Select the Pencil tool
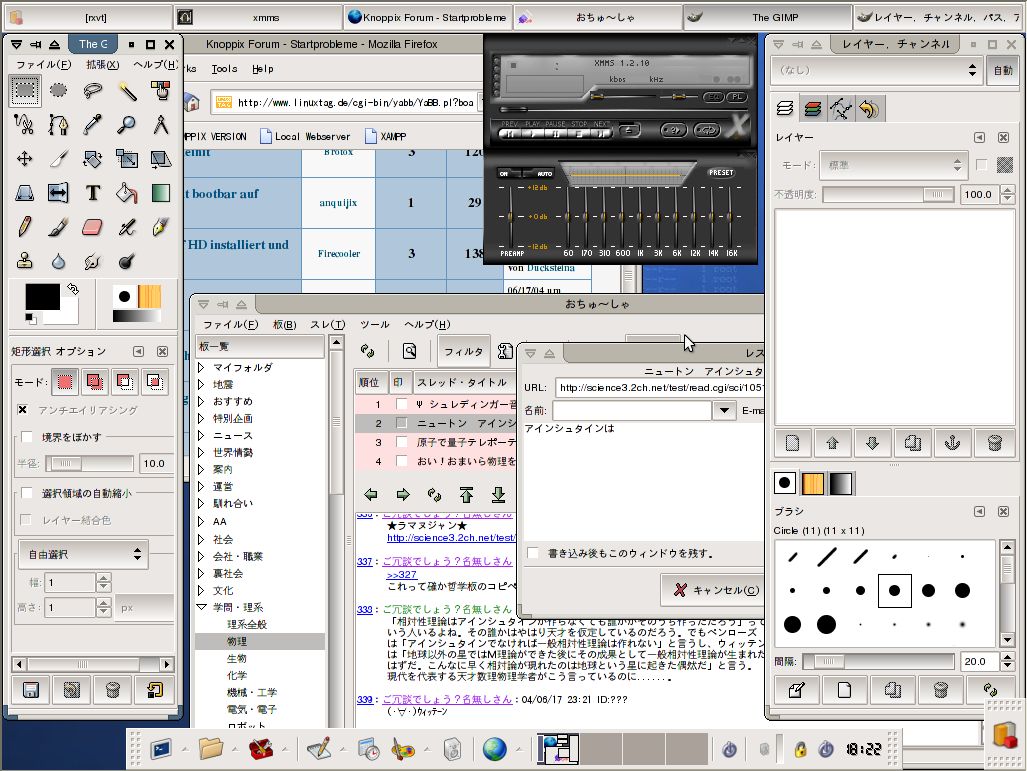The width and height of the screenshot is (1027, 771). [x=25, y=227]
